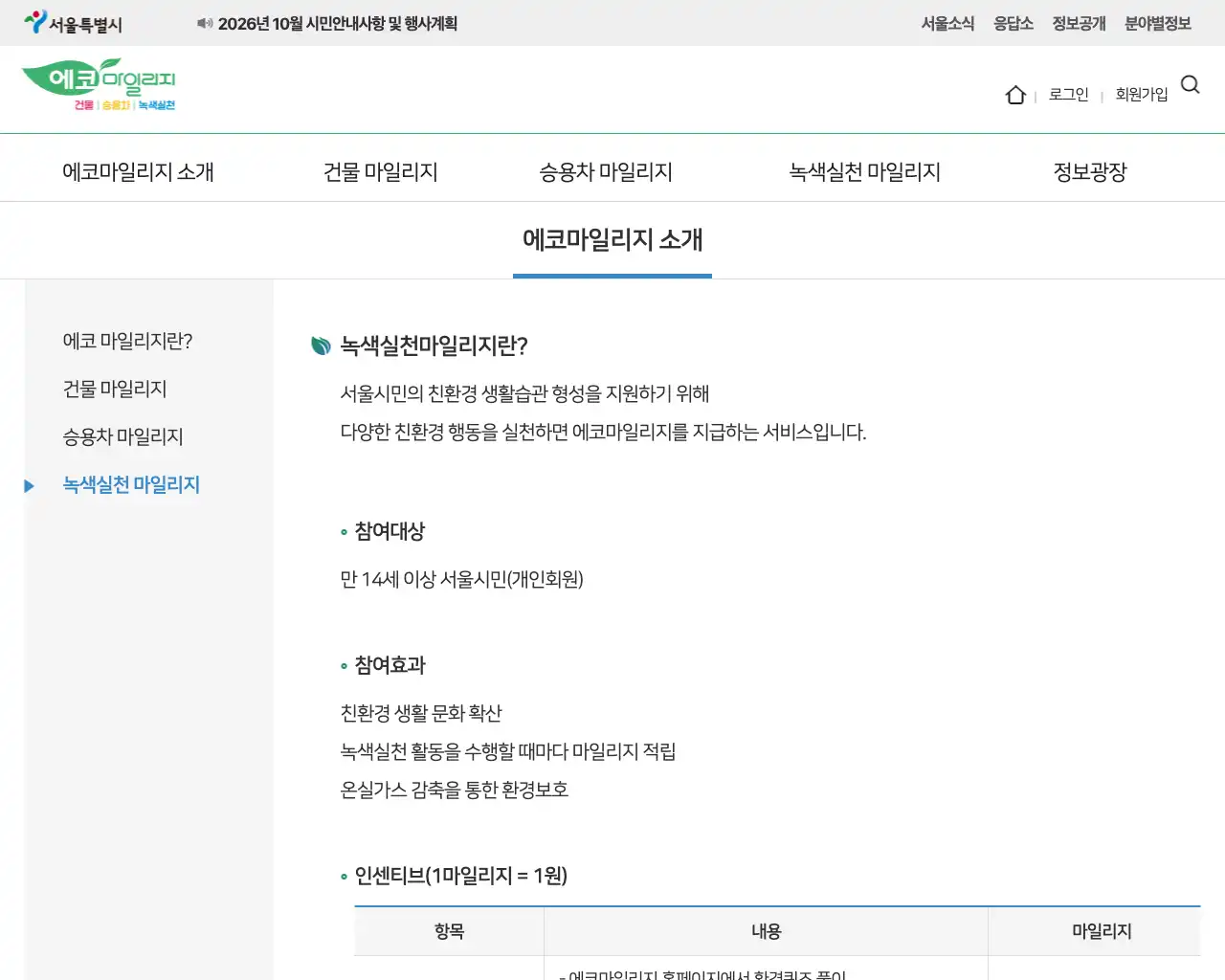Open 분야별정보 link

point(1158,23)
